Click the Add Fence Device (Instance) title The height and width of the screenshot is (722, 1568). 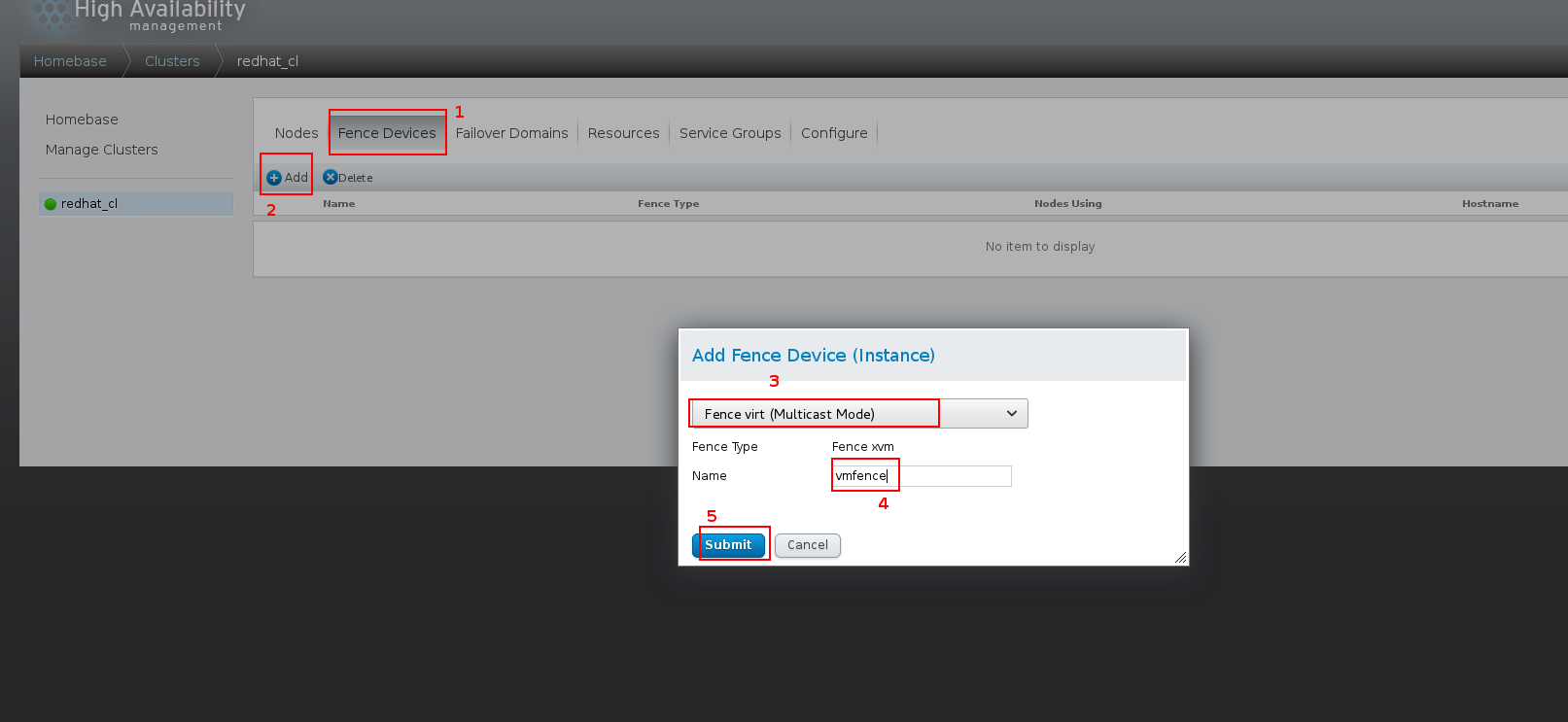(814, 356)
